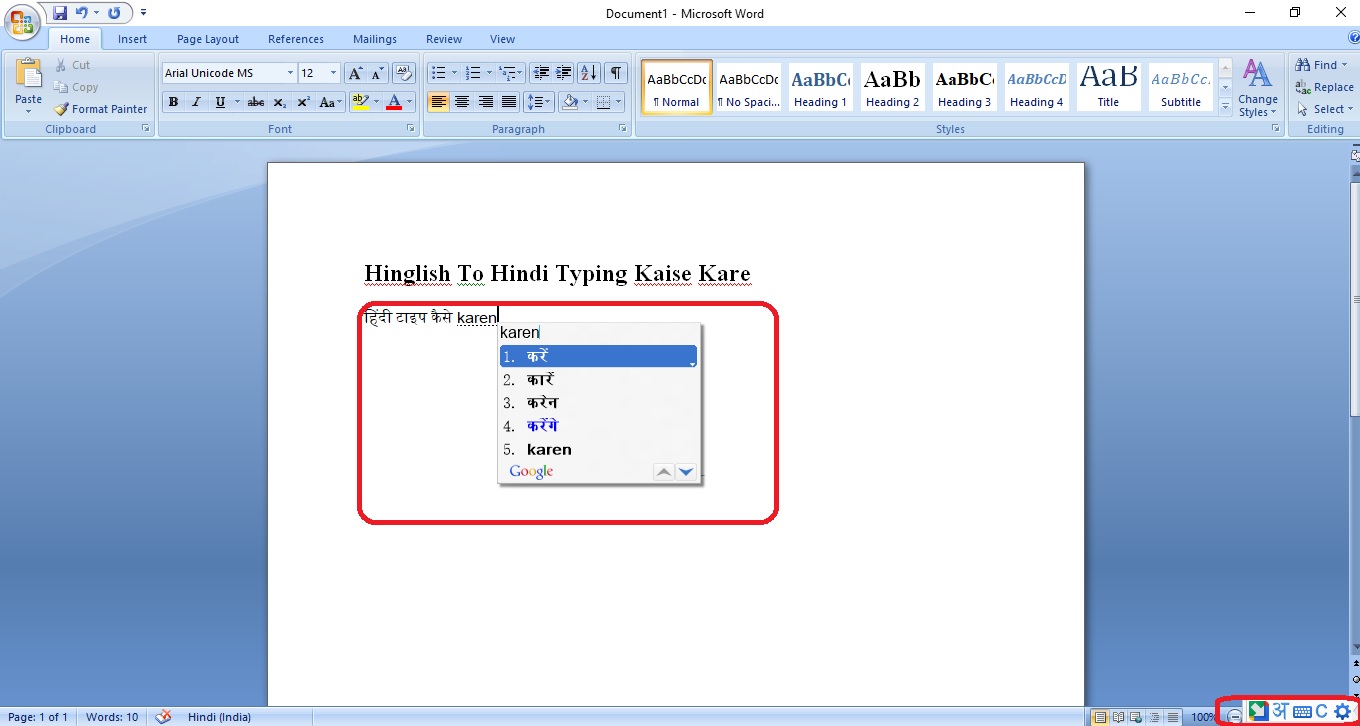Open the font size dropdown
Image resolution: width=1360 pixels, height=726 pixels.
[331, 72]
